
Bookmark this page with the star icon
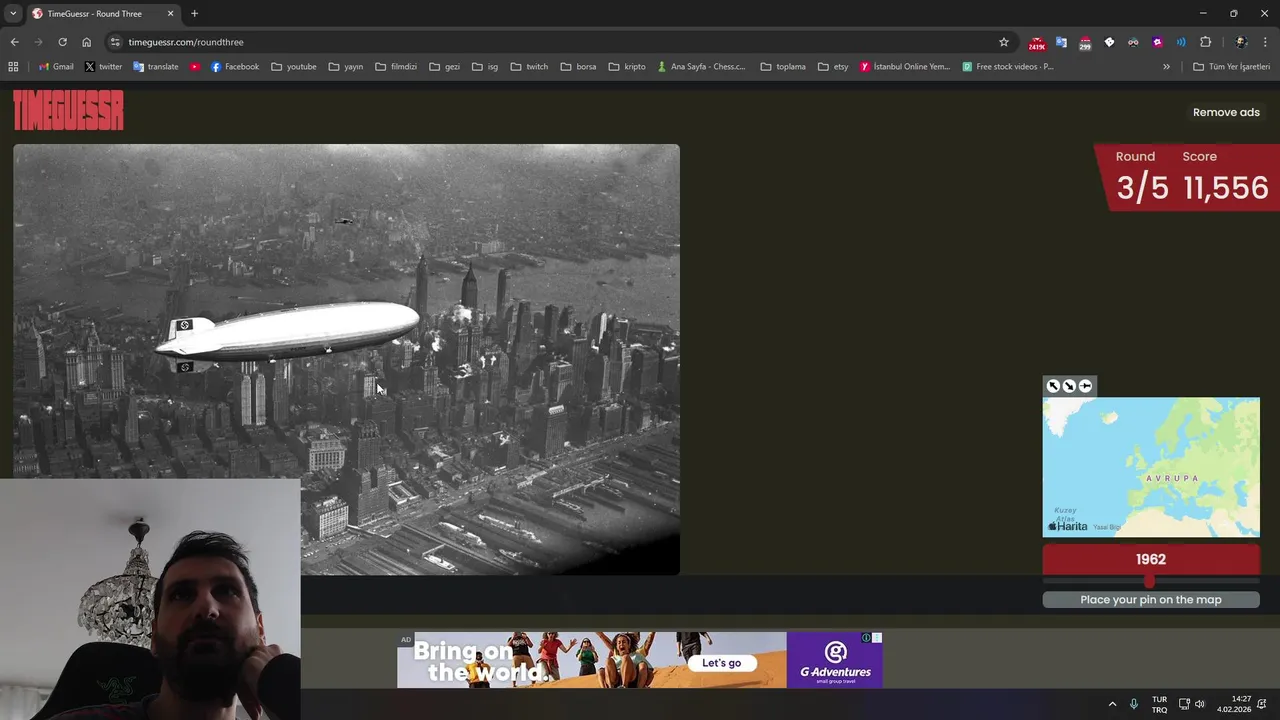(x=1004, y=42)
